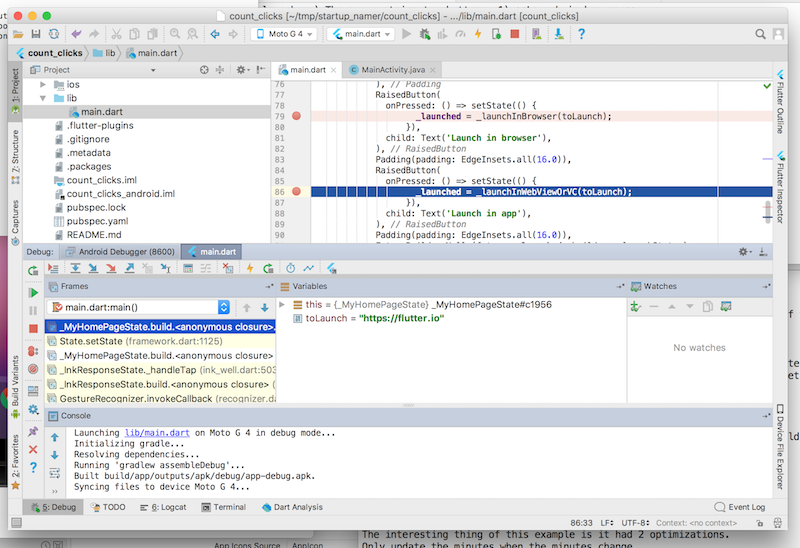Image resolution: width=800 pixels, height=548 pixels.
Task: Click count_clicks in the breadcrumb bar
Action: (49, 53)
